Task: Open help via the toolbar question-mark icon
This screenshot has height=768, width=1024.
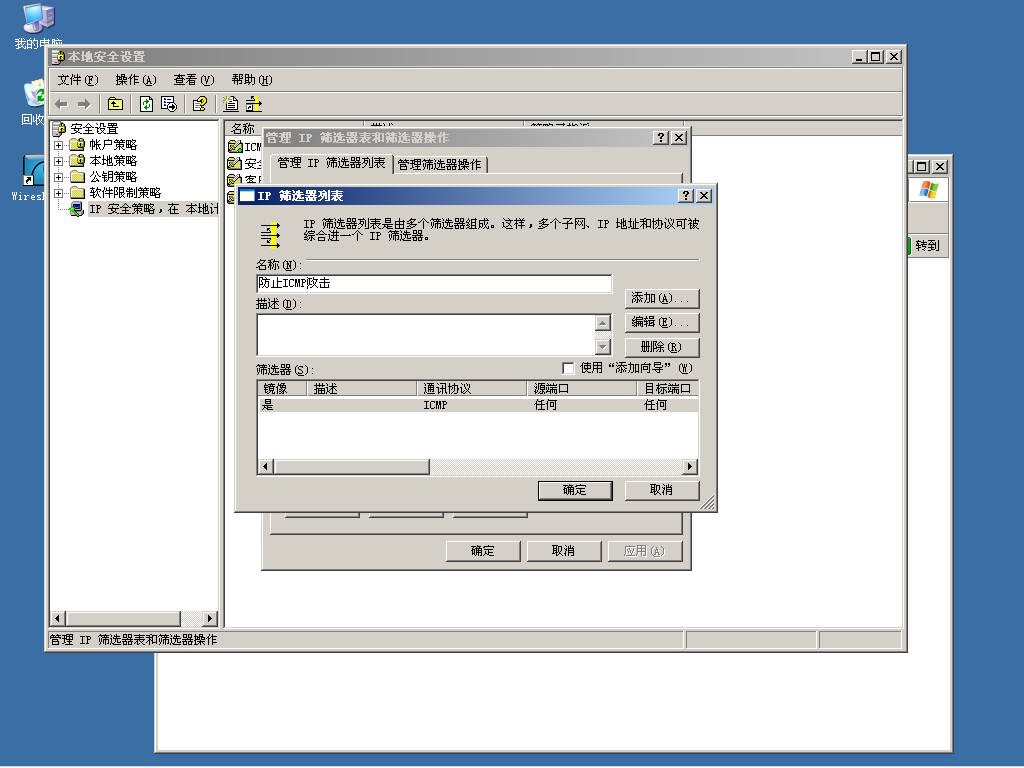Action: click(x=200, y=104)
